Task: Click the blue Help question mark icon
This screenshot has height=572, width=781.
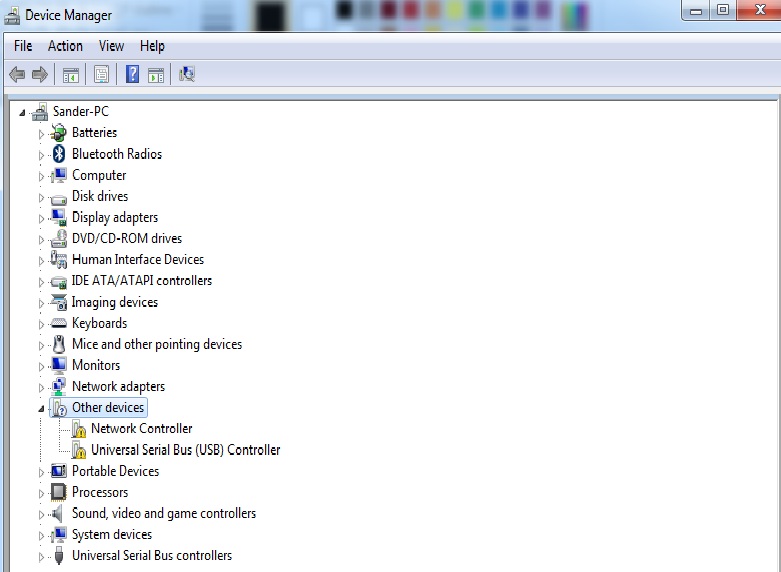Action: (132, 74)
